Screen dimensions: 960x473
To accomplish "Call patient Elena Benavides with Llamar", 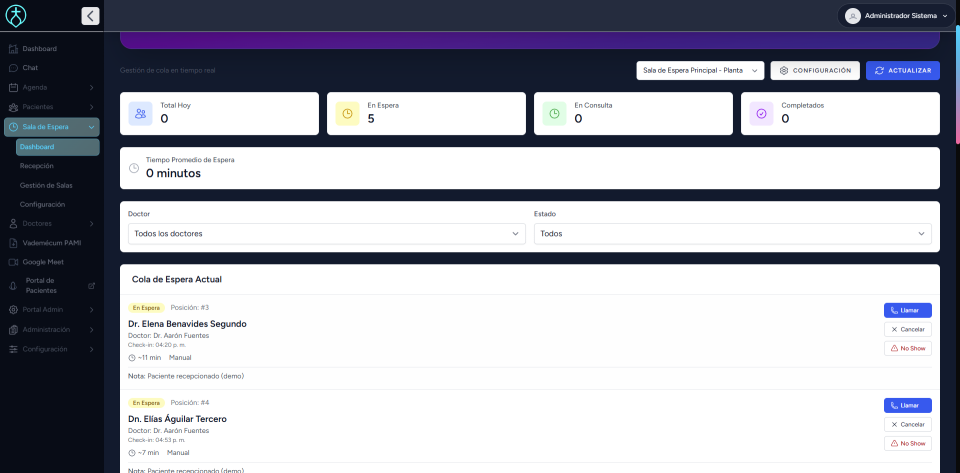I will pyautogui.click(x=907, y=310).
